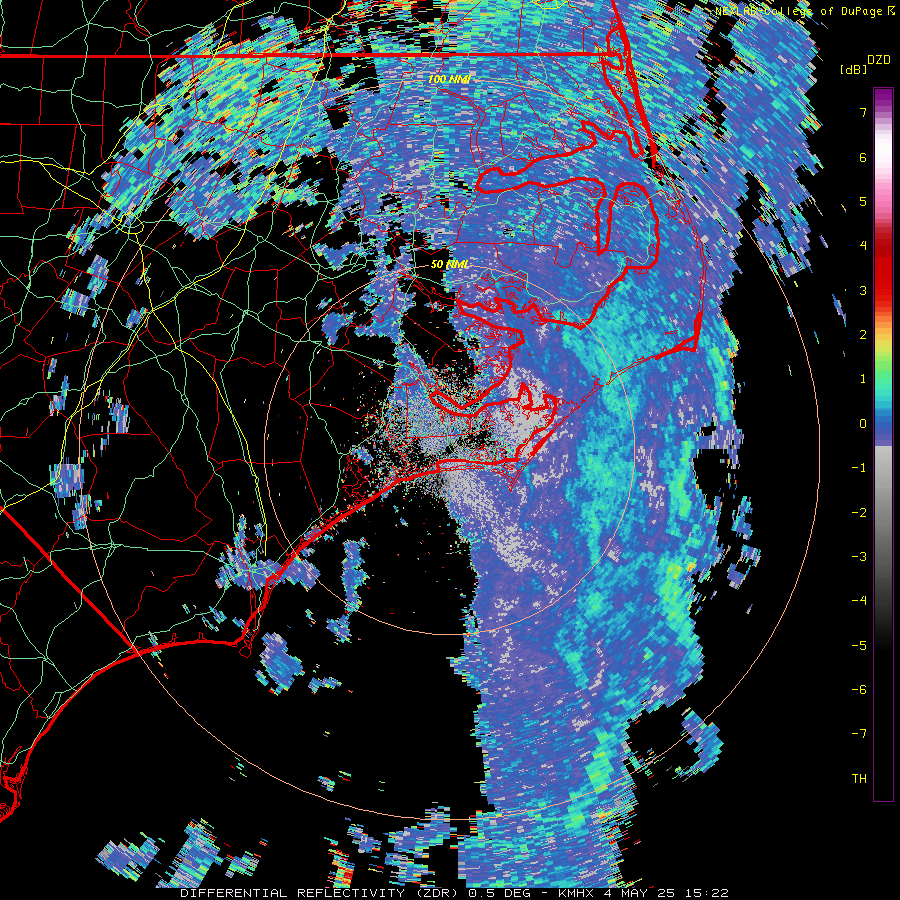Image resolution: width=900 pixels, height=900 pixels.
Task: Click the "5" value on the color scale
Action: [x=863, y=201]
